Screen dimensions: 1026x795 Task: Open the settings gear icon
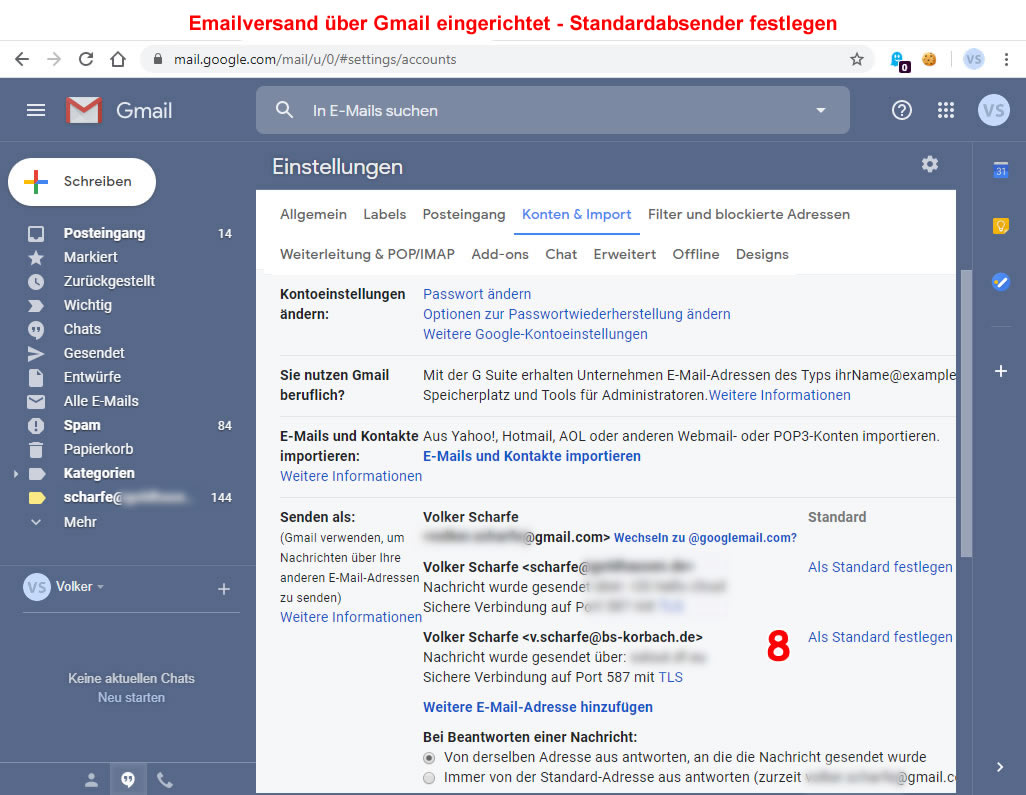coord(930,164)
